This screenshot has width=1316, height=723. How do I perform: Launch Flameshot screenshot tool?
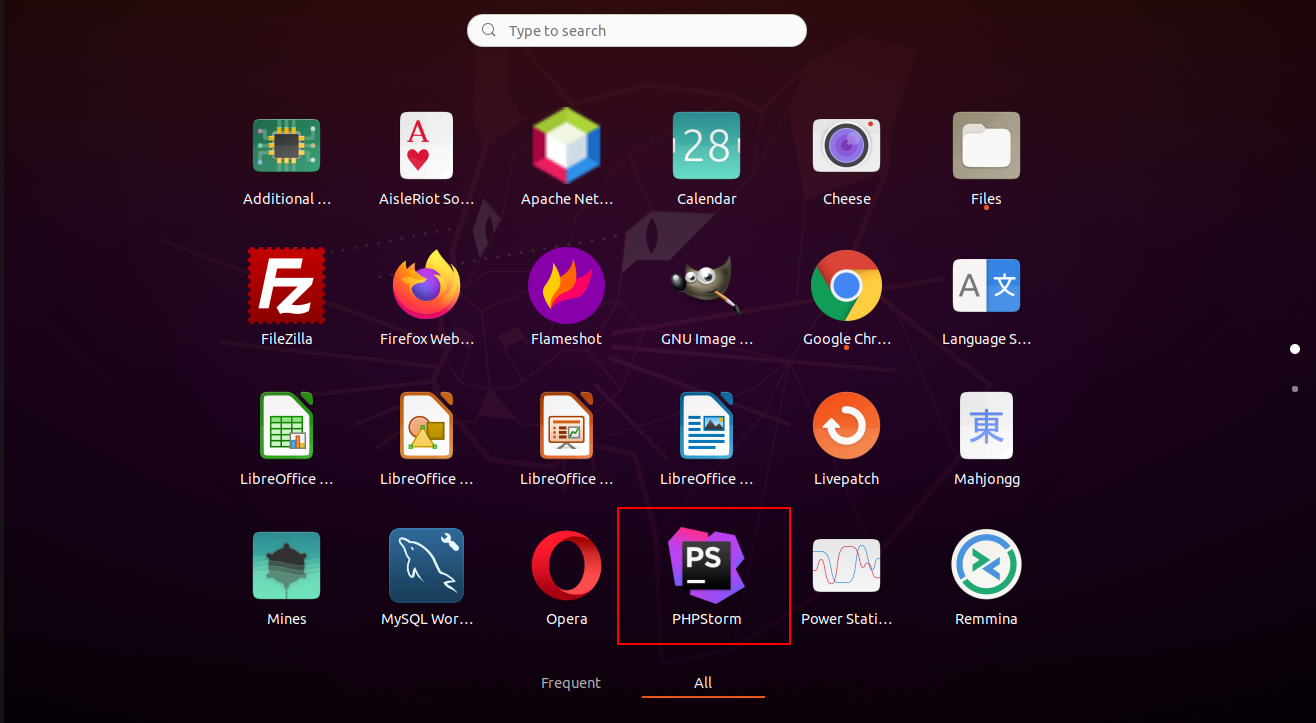[x=566, y=286]
